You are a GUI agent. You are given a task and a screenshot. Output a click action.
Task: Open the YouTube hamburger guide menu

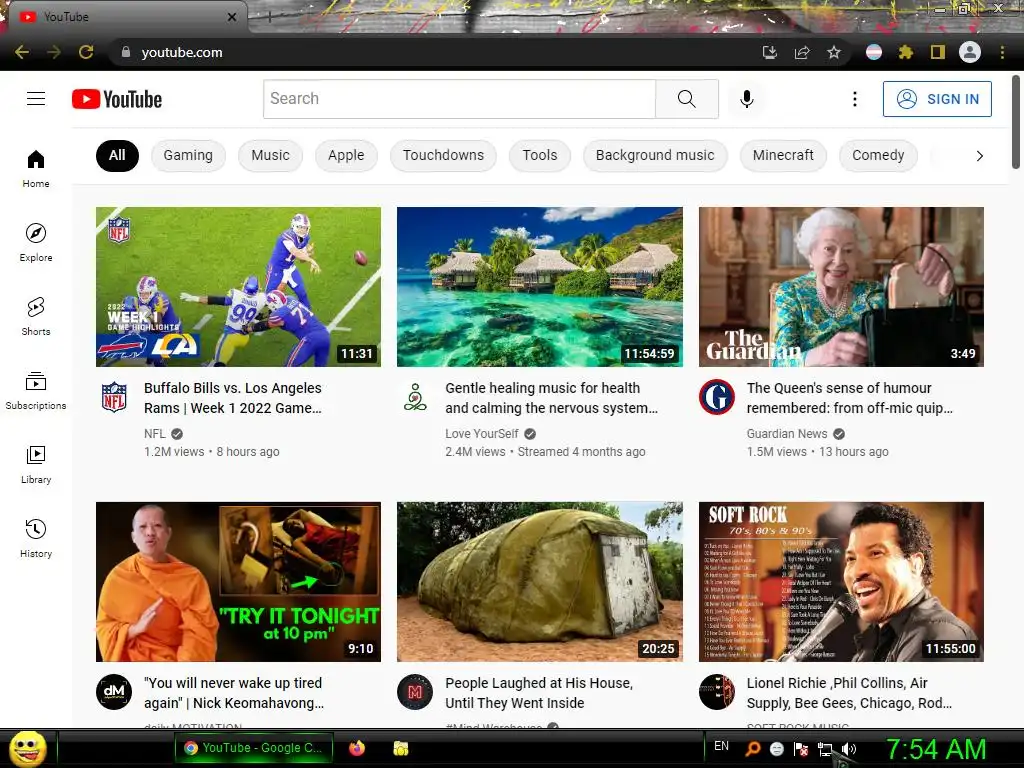pyautogui.click(x=36, y=99)
